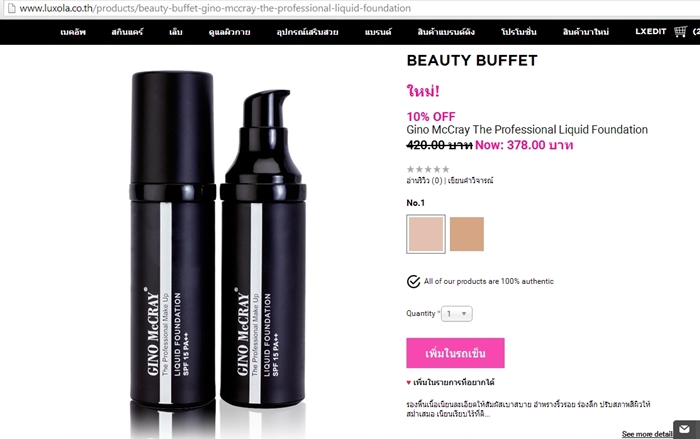Image resolution: width=700 pixels, height=439 pixels.
Task: Click the five-star rating icons
Action: point(428,169)
